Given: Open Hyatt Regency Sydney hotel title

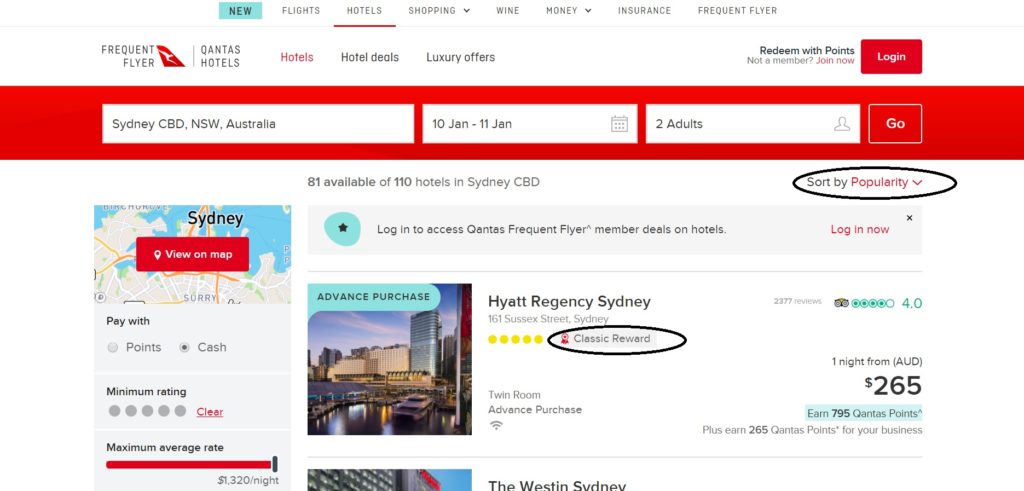Looking at the screenshot, I should coord(569,302).
